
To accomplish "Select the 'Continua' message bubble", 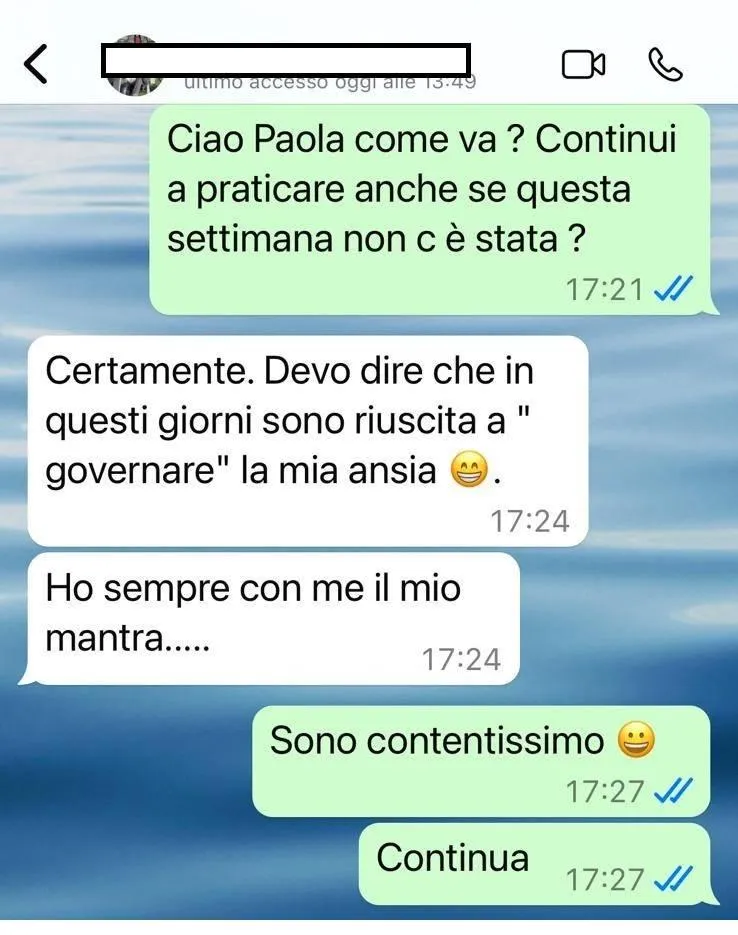I will coord(537,864).
